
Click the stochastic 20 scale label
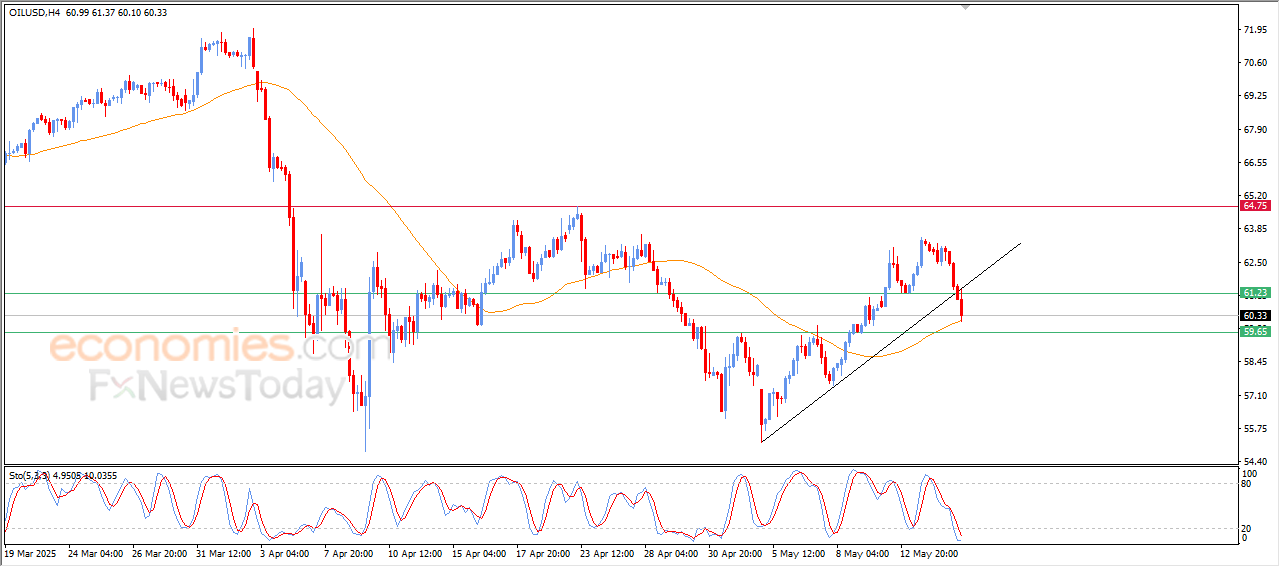point(1247,528)
